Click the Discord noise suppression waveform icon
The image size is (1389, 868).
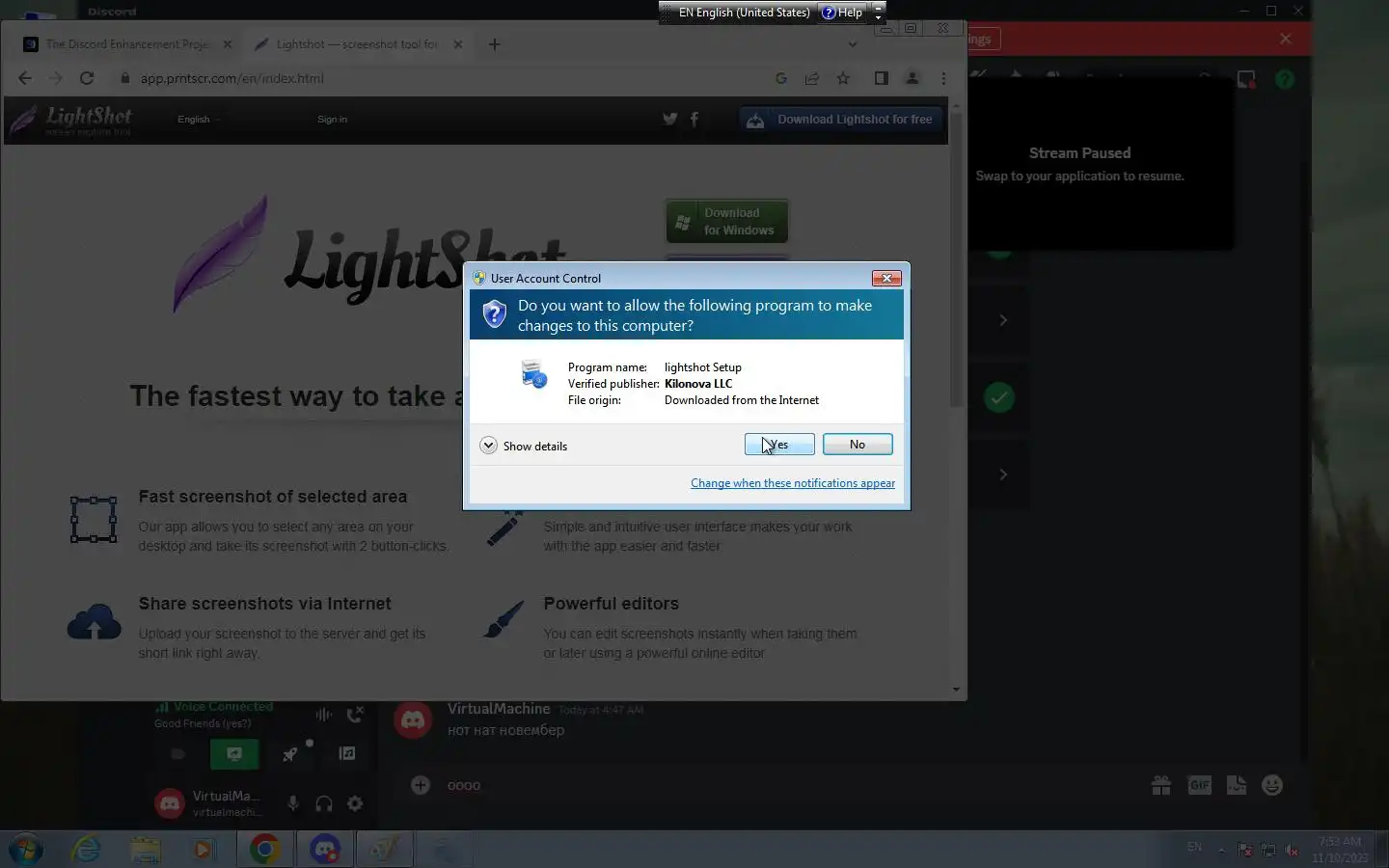(323, 715)
